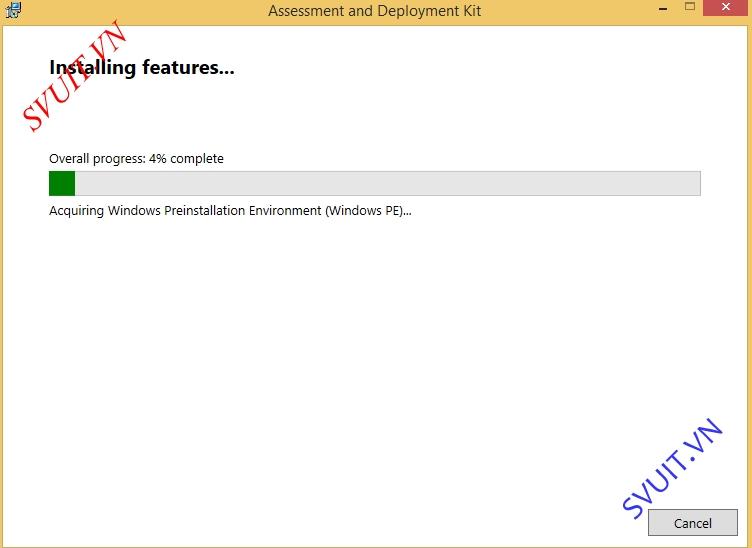Click the 'Installing features...' heading
The image size is (752, 548).
click(142, 68)
